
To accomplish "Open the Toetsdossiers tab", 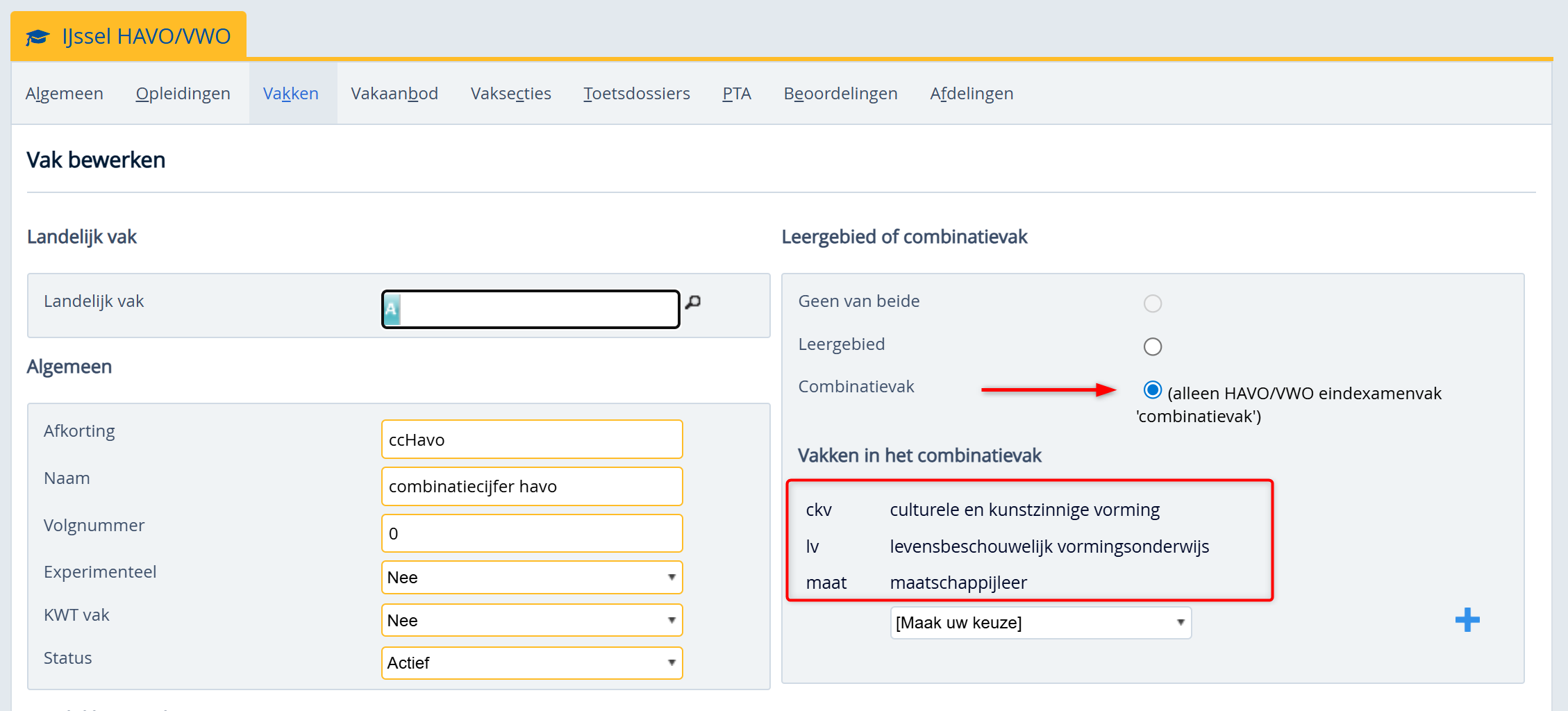I will [636, 94].
